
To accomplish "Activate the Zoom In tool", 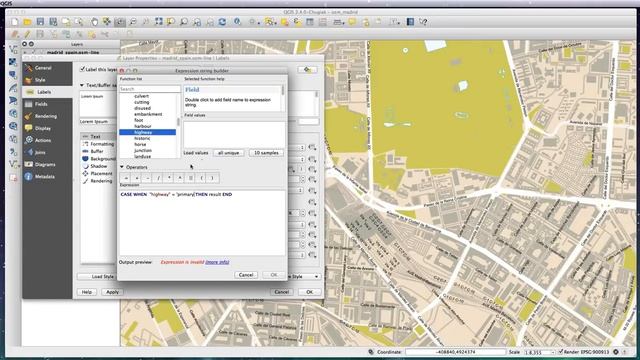I will [120, 22].
